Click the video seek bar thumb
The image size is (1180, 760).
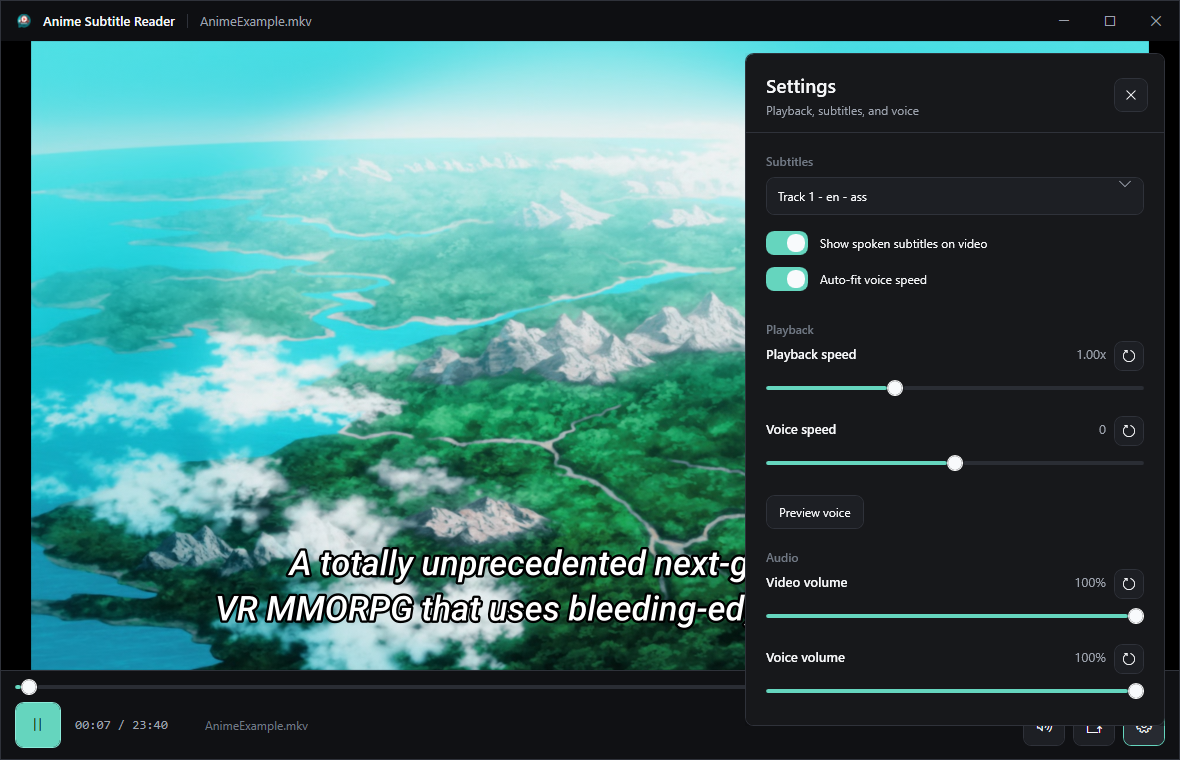click(x=29, y=687)
